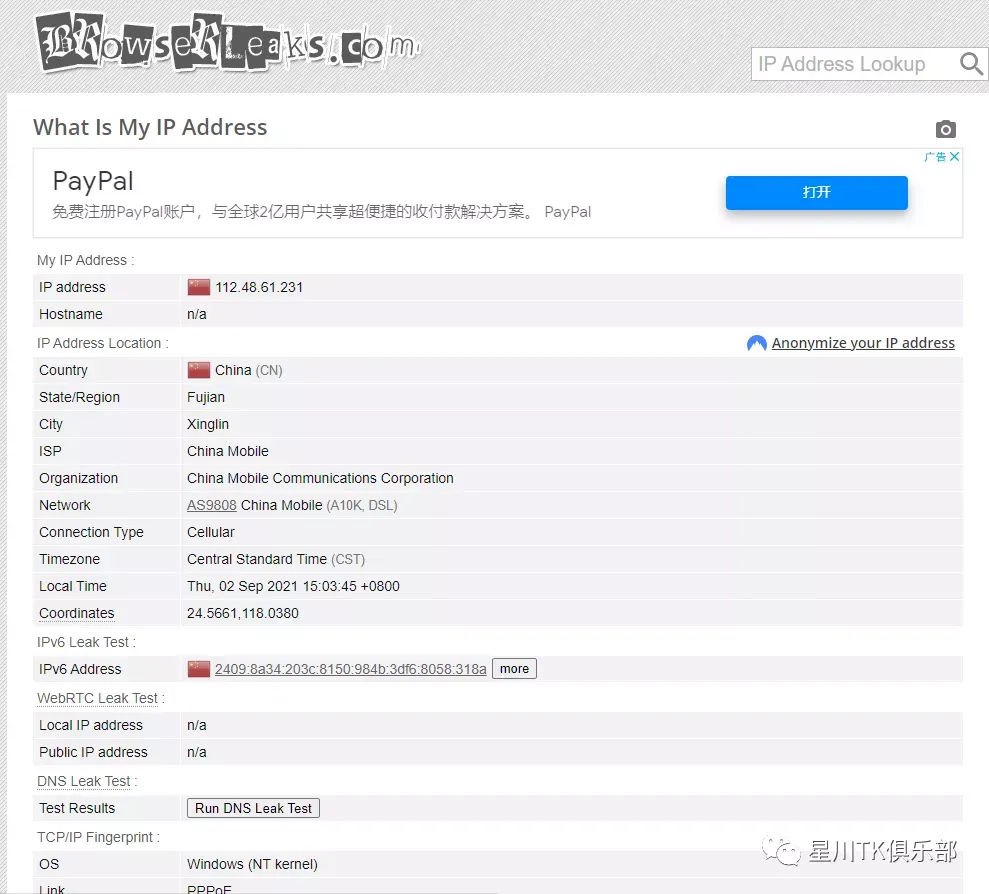Image resolution: width=989 pixels, height=894 pixels.
Task: Open the PayPal ad 打开 button
Action: (816, 192)
